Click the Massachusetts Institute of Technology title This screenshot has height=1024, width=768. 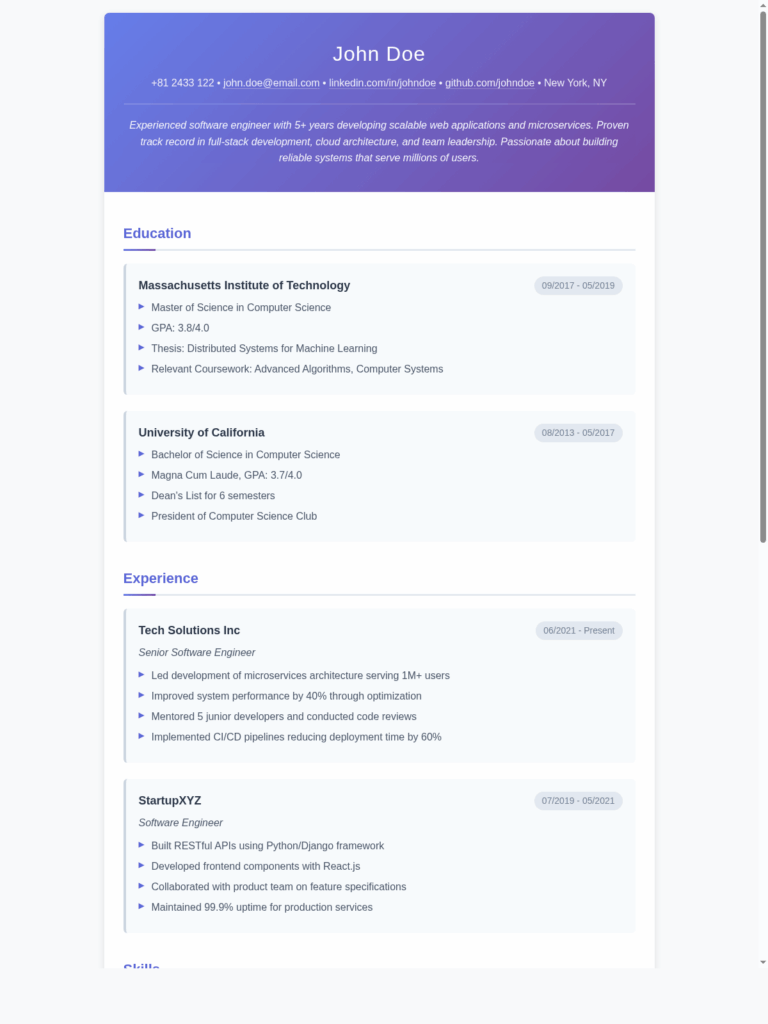244,285
